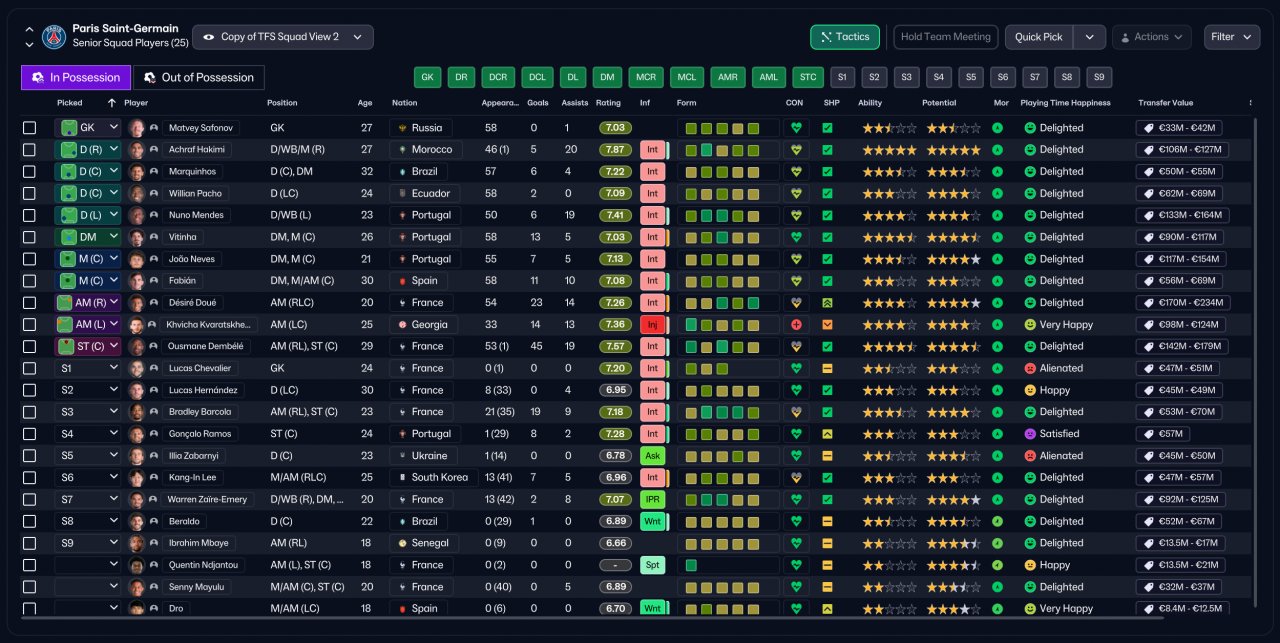The image size is (1280, 643).
Task: Click the Alienated face icon for Lucas Chevalier
Action: click(x=1030, y=368)
